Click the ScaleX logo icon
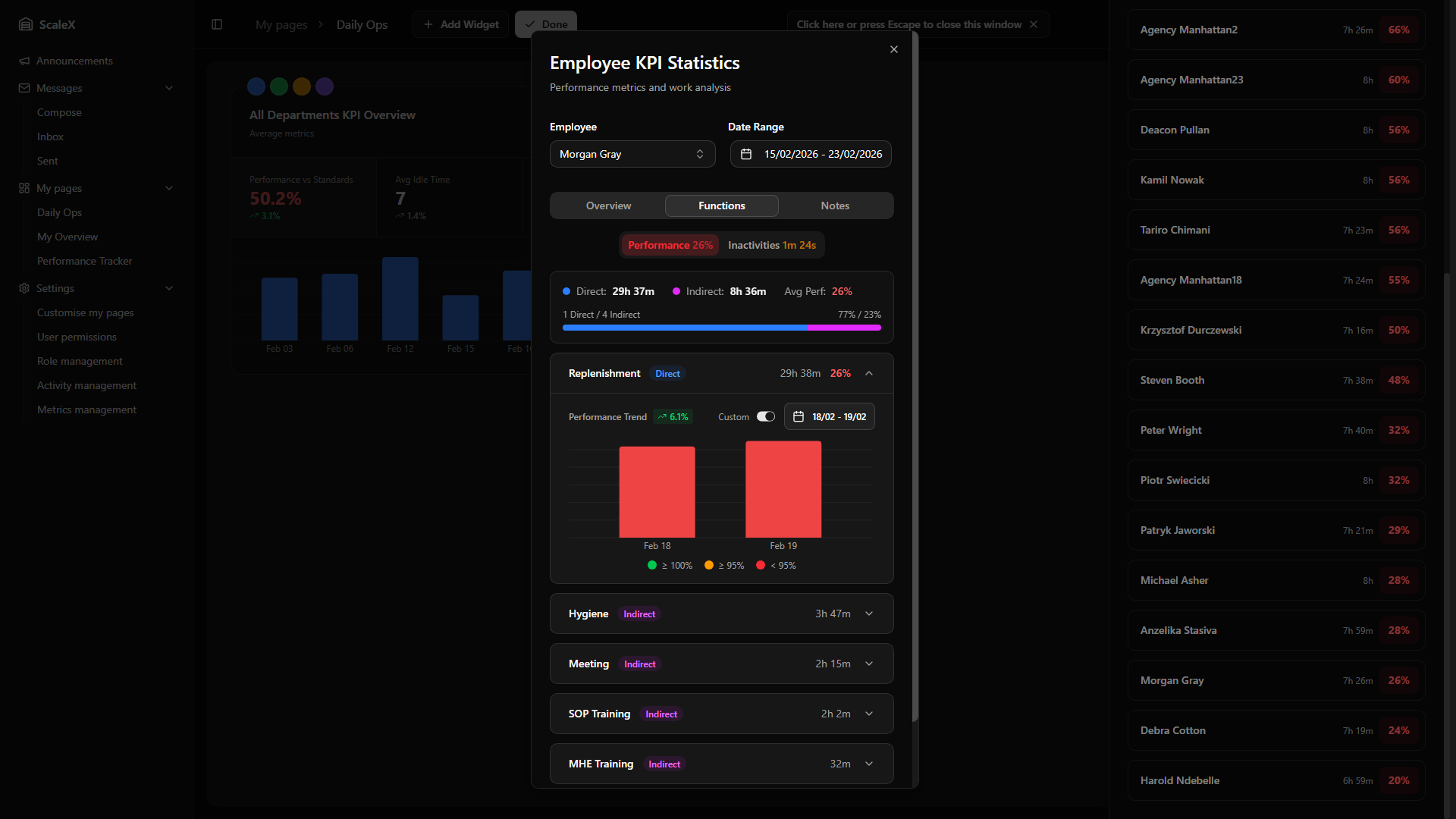The height and width of the screenshot is (819, 1456). 26,24
